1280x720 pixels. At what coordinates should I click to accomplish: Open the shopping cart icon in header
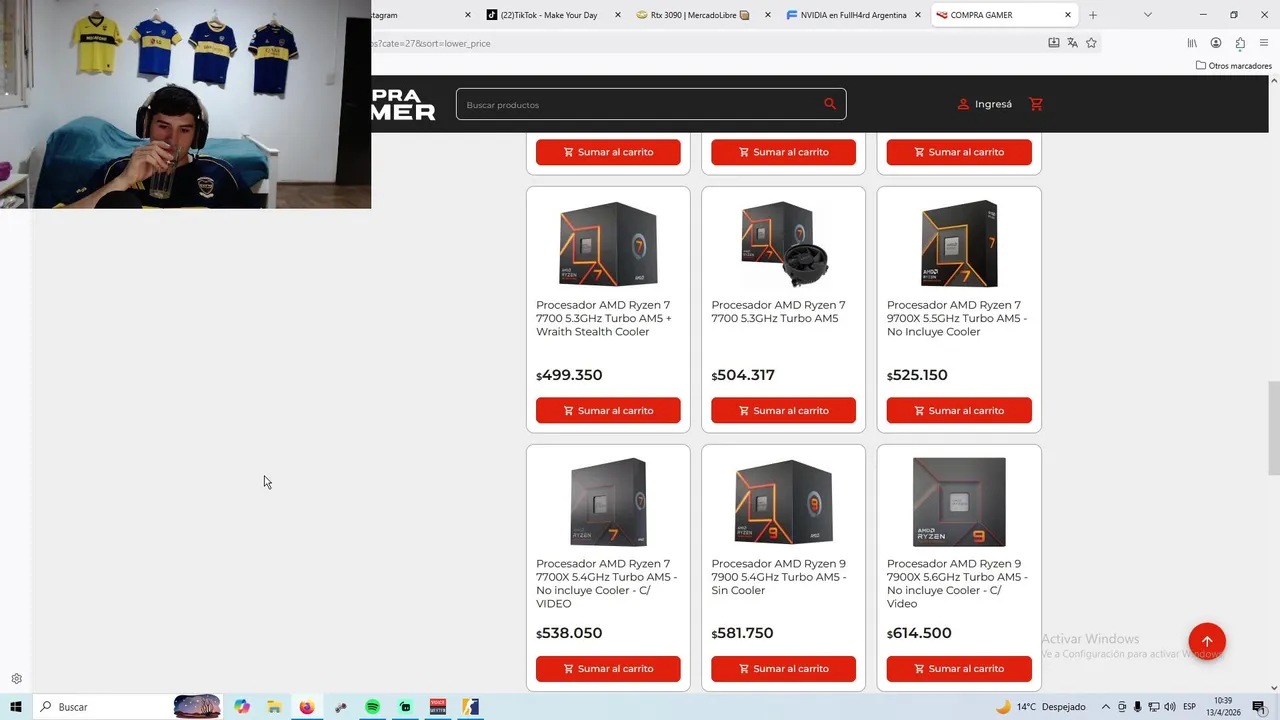click(x=1036, y=104)
